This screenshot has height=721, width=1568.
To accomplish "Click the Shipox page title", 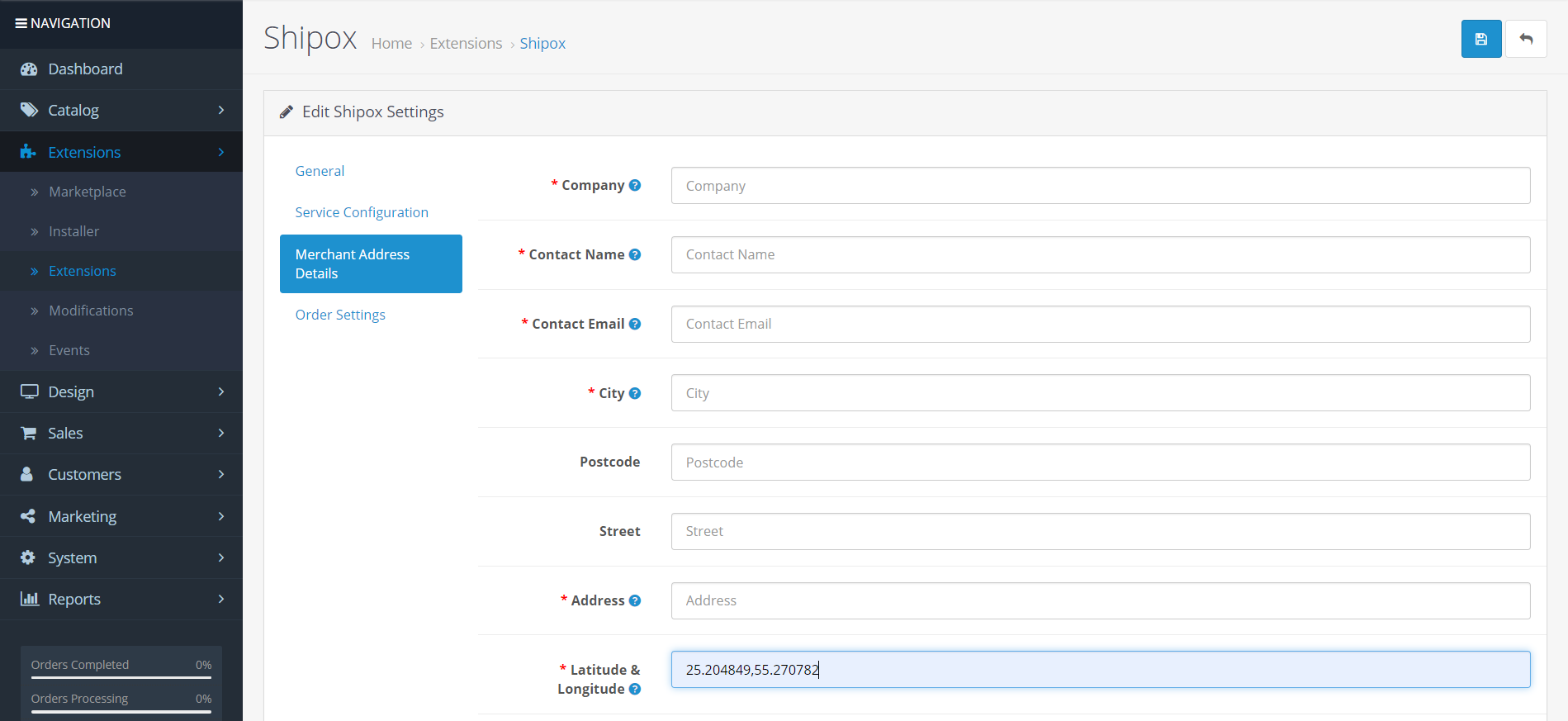I will point(310,39).
